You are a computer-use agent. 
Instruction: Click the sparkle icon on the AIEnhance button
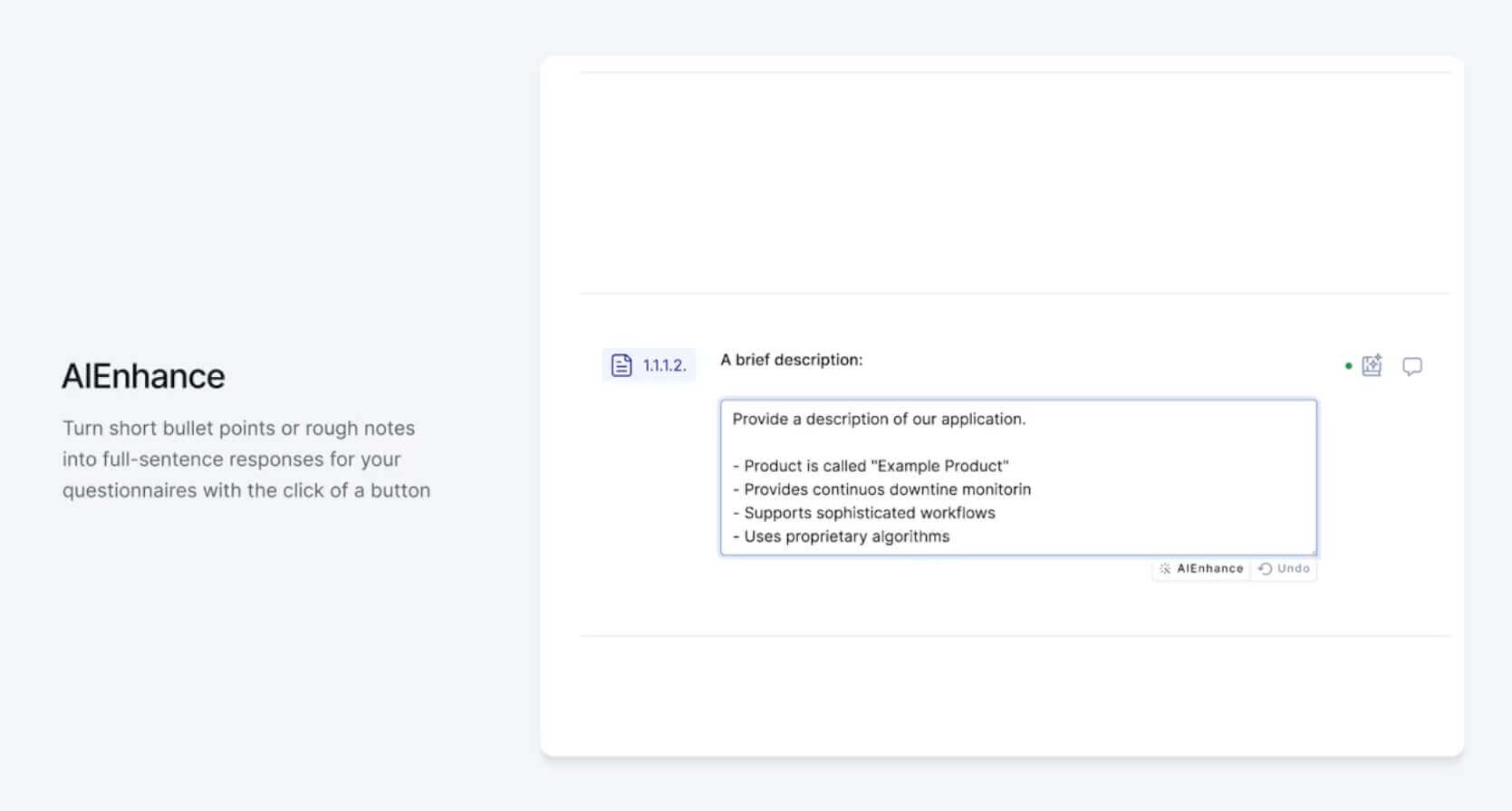click(1165, 569)
